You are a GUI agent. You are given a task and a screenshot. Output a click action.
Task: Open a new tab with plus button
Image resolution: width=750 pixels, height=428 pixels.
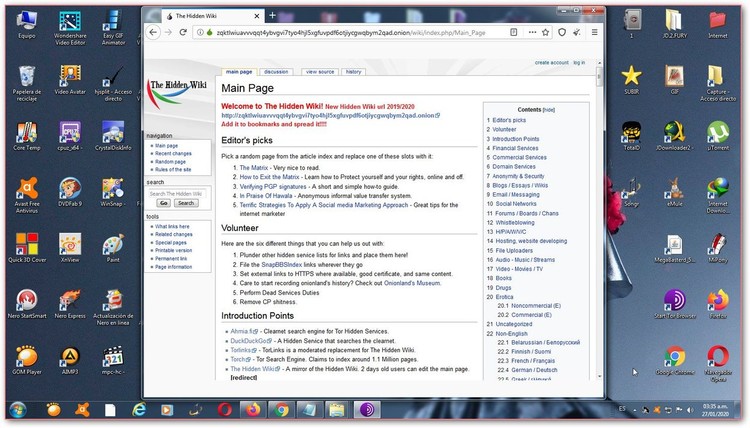pyautogui.click(x=272, y=15)
